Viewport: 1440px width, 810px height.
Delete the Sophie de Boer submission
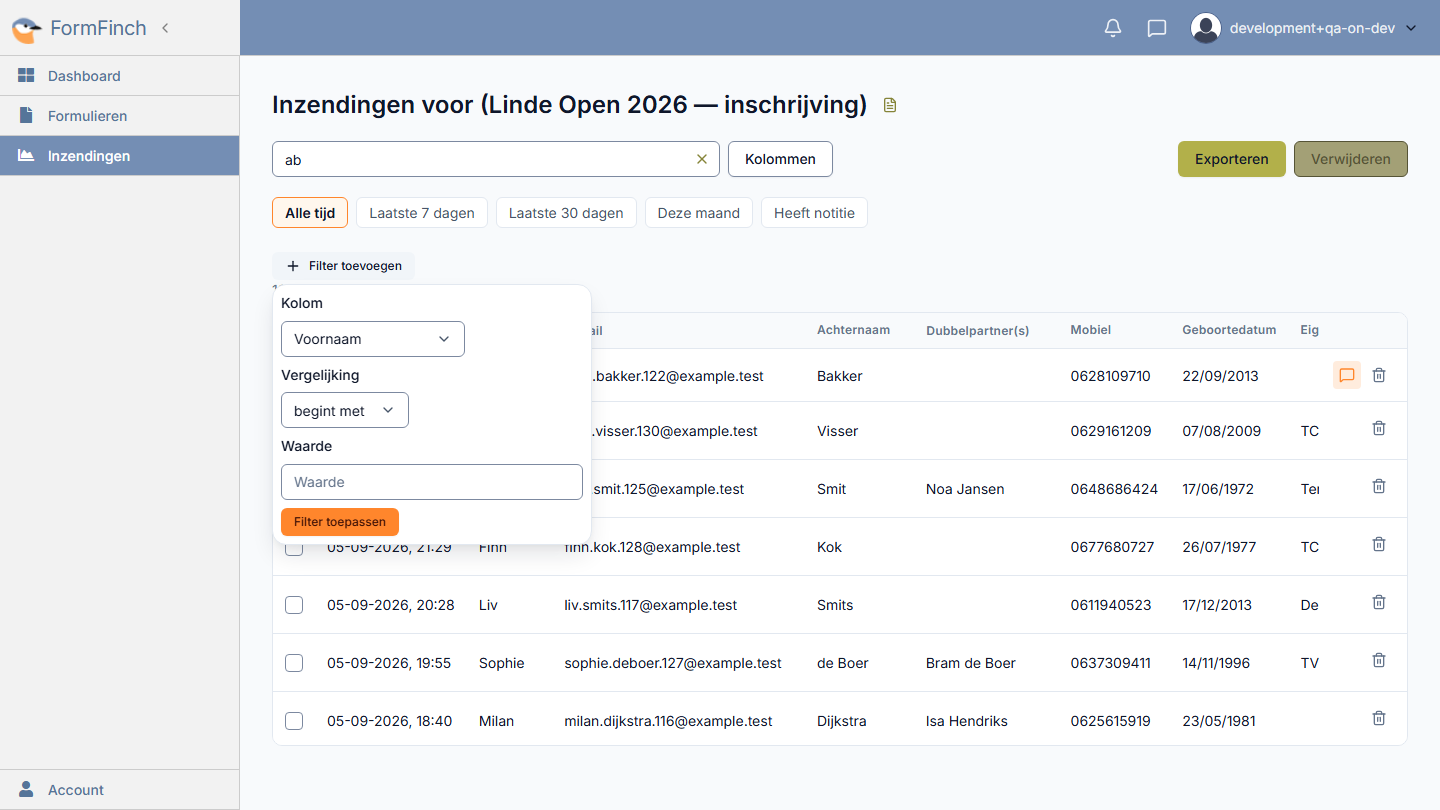pyautogui.click(x=1379, y=660)
